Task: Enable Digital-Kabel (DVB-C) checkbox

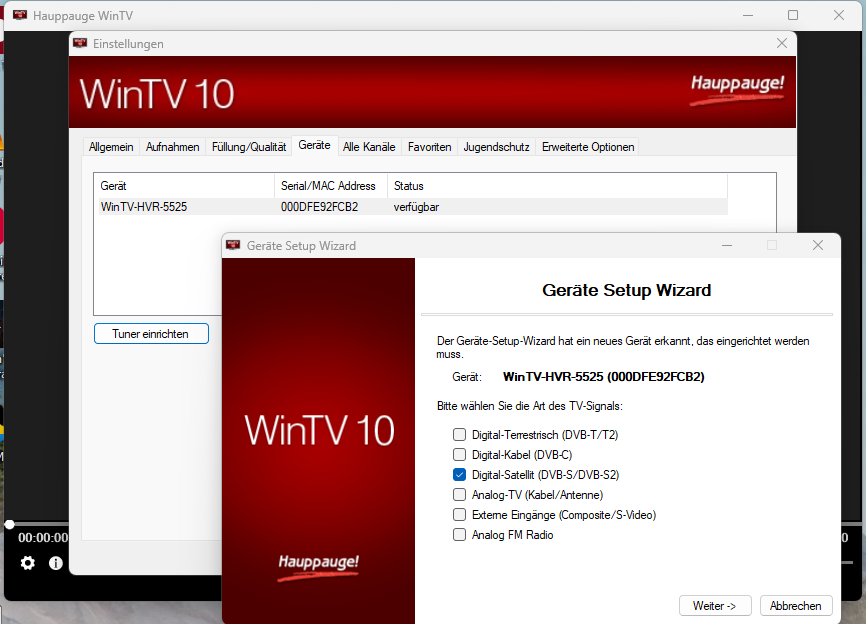Action: 460,454
